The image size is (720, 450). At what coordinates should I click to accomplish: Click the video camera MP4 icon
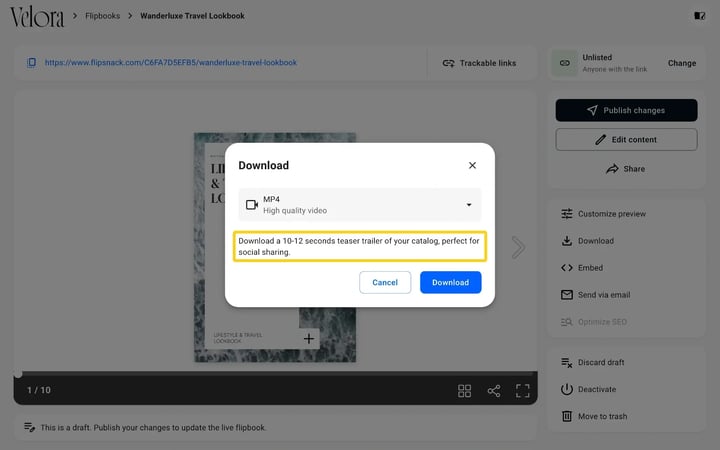point(252,205)
